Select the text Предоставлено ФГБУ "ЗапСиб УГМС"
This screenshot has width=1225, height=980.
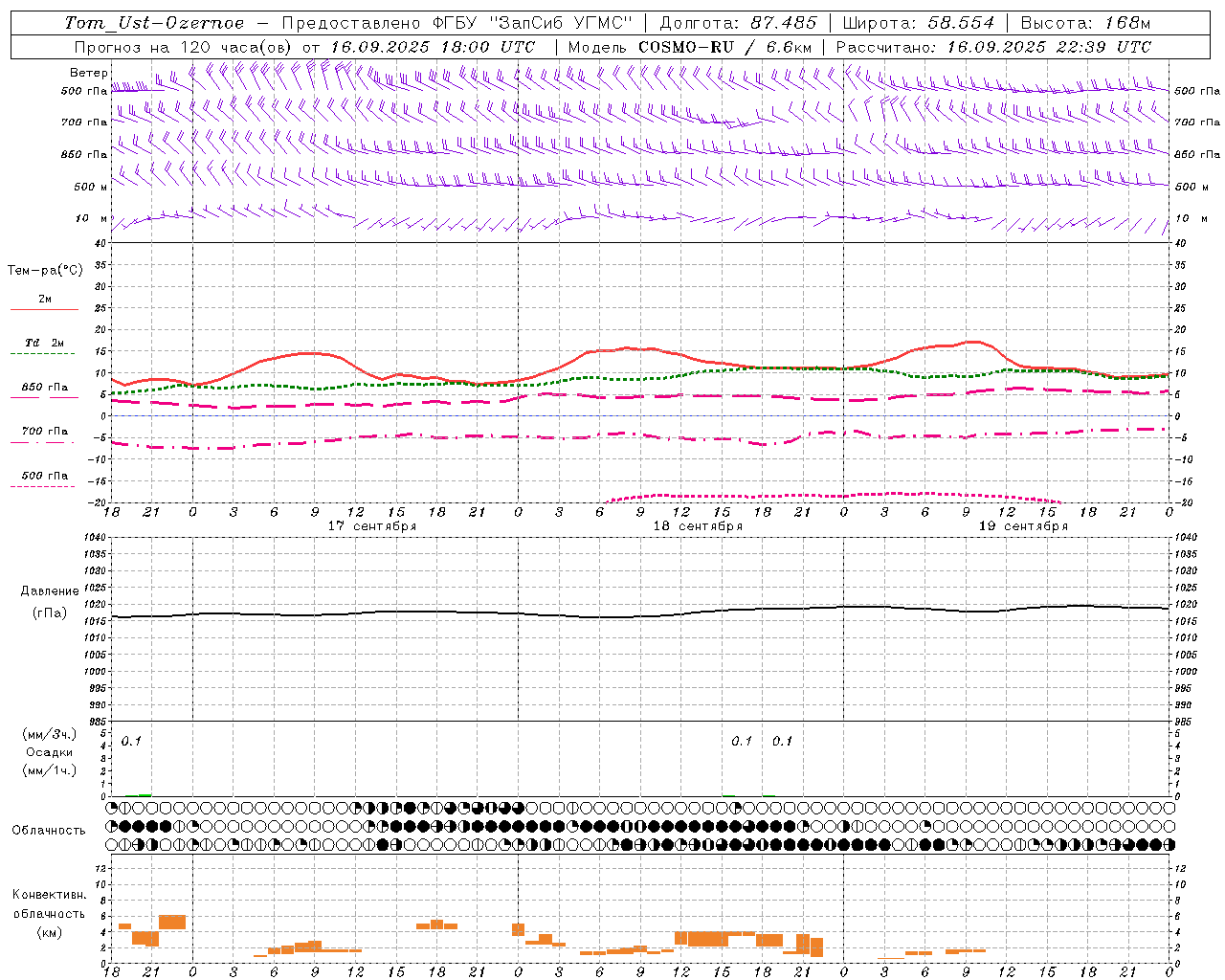tap(457, 23)
